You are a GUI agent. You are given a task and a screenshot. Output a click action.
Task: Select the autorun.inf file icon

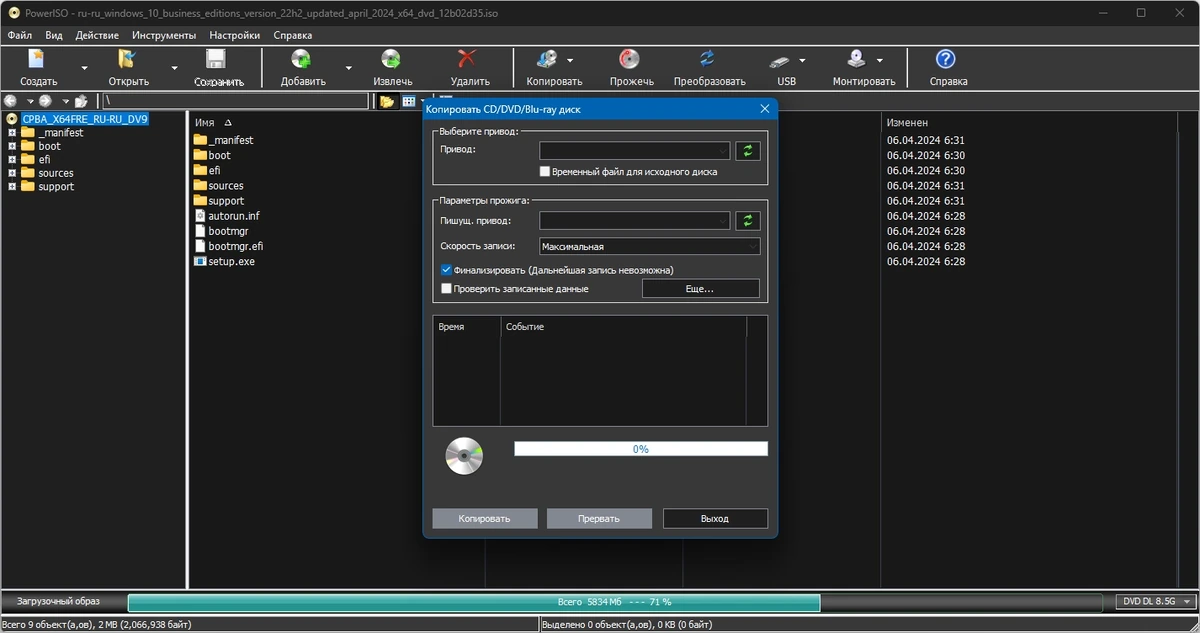200,216
